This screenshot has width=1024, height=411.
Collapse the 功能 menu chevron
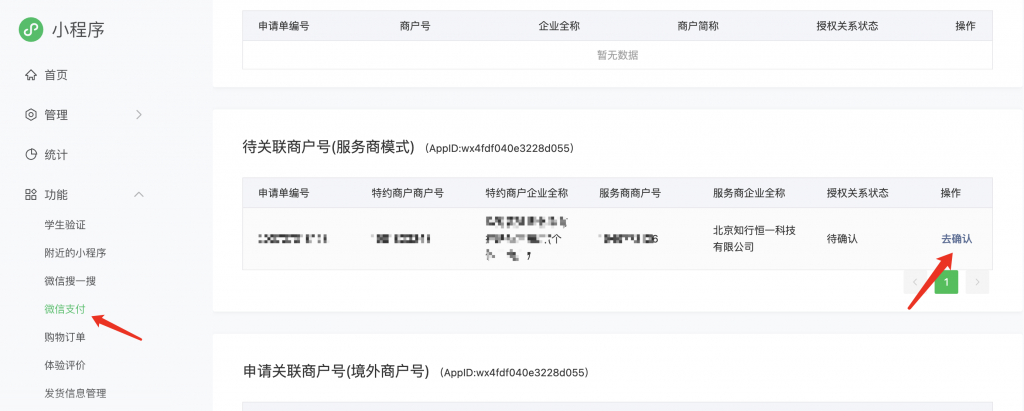tap(139, 195)
